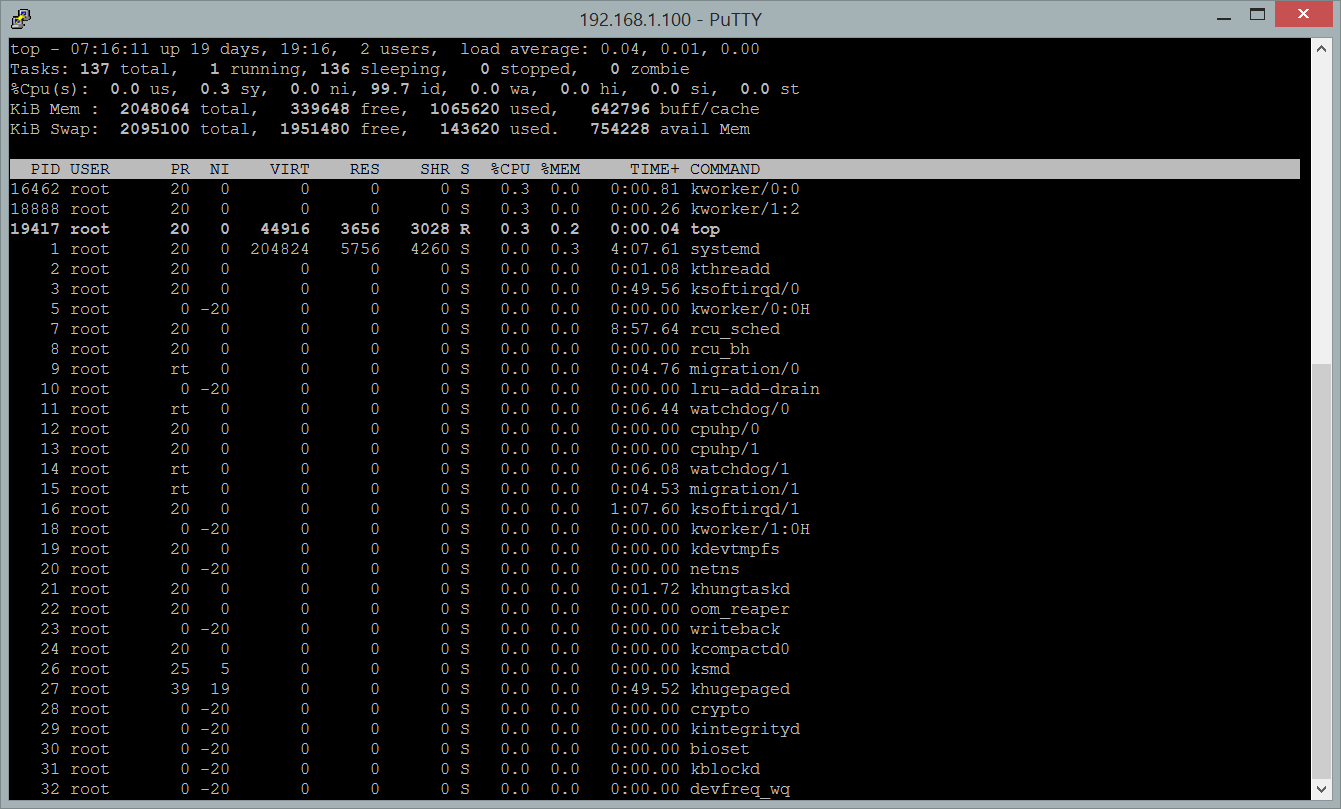Open the PuTTY system menu icon

coord(20,18)
